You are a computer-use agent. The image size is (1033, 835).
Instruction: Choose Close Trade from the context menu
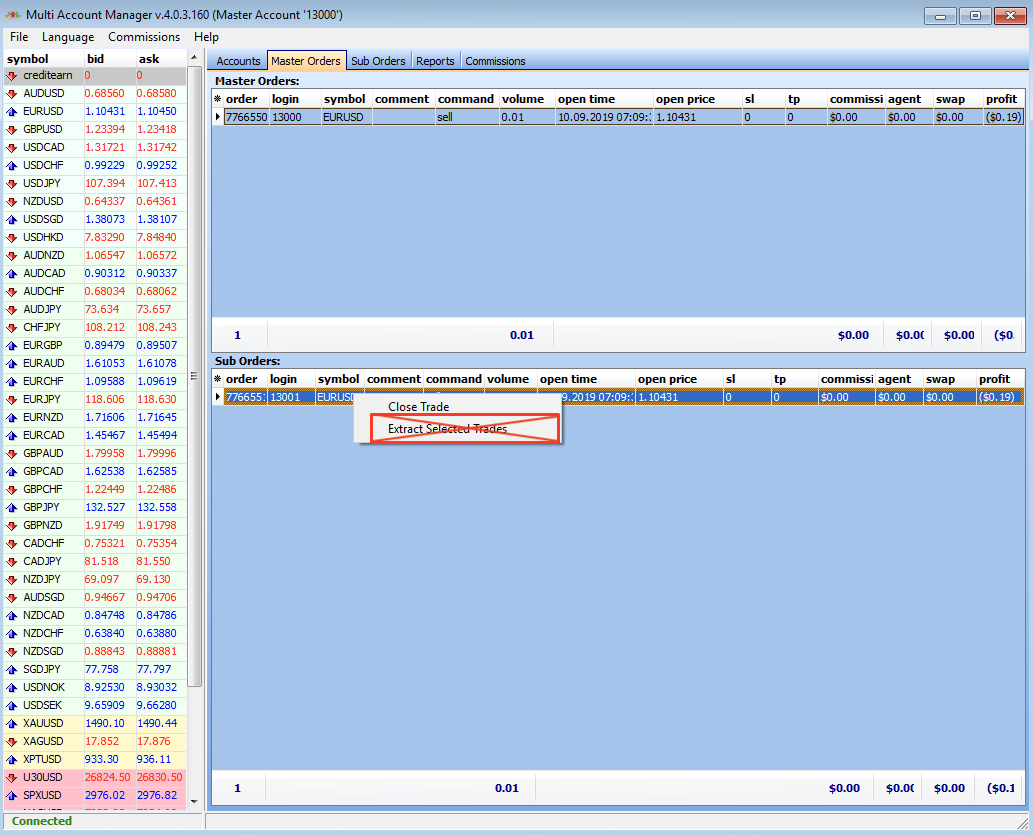[x=418, y=407]
